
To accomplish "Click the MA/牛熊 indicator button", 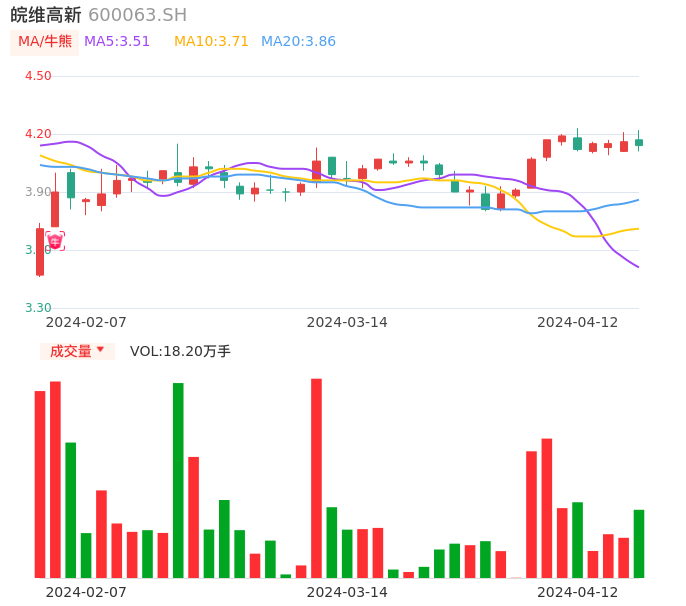I will coord(44,42).
